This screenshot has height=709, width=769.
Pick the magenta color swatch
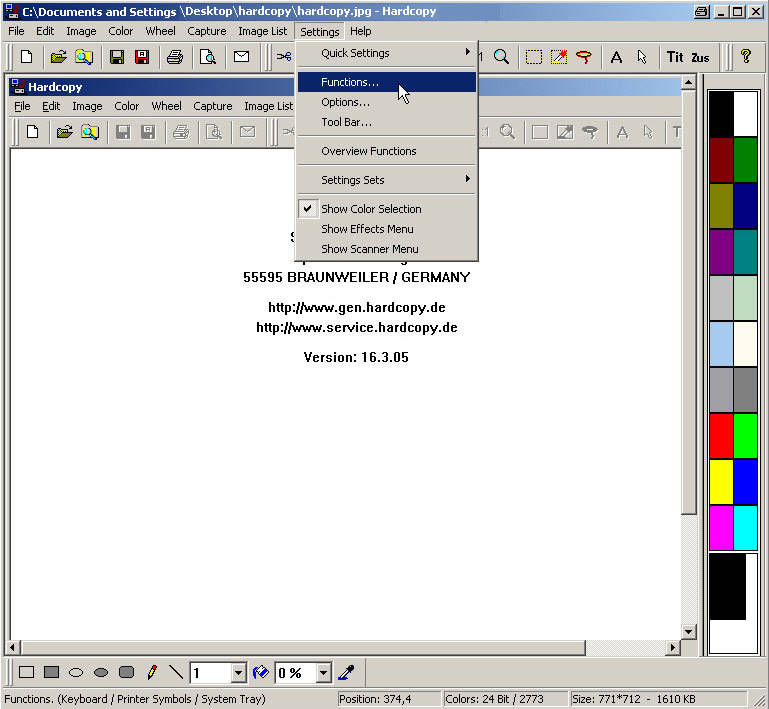(721, 527)
